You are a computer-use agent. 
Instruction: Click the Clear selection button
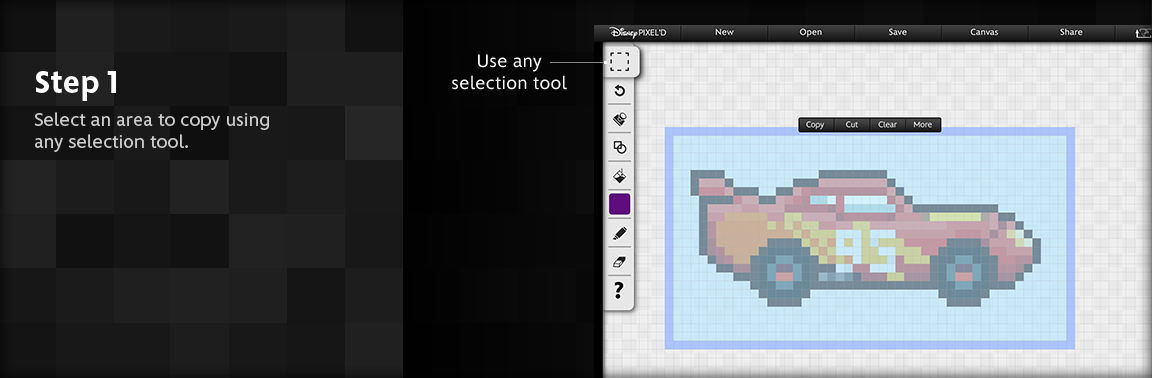coord(888,125)
